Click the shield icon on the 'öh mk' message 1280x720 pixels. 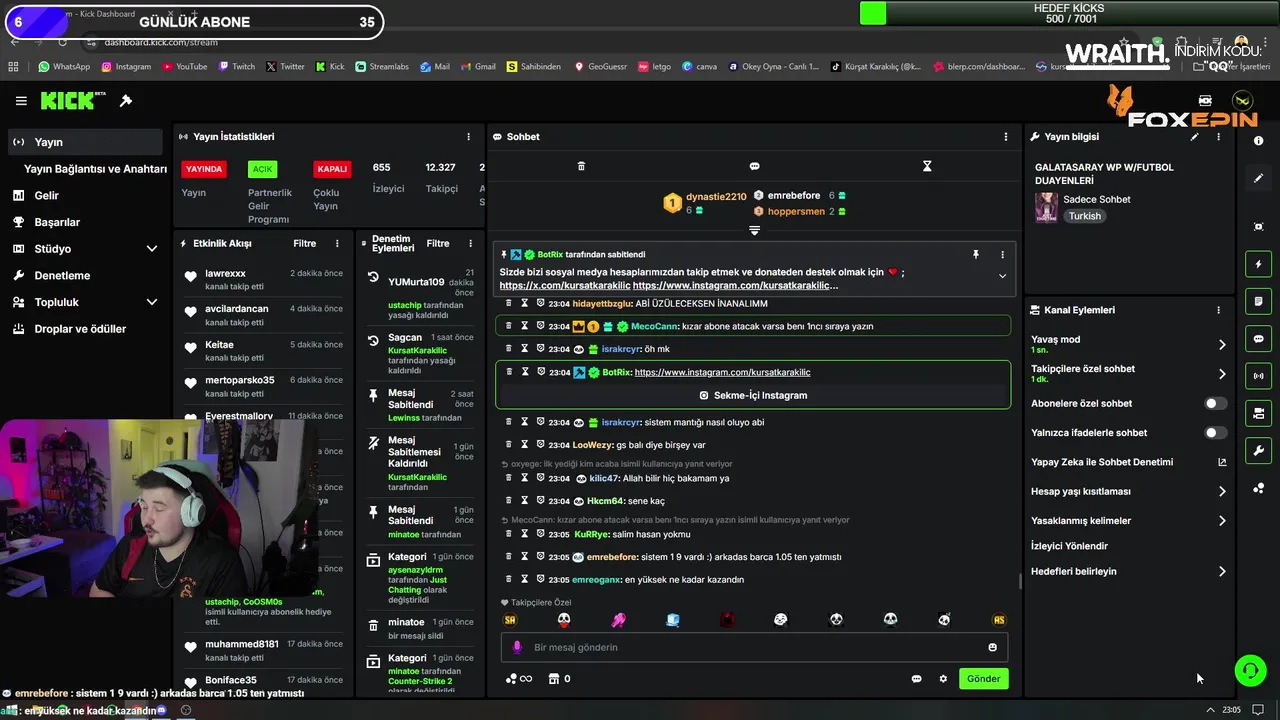(x=540, y=349)
